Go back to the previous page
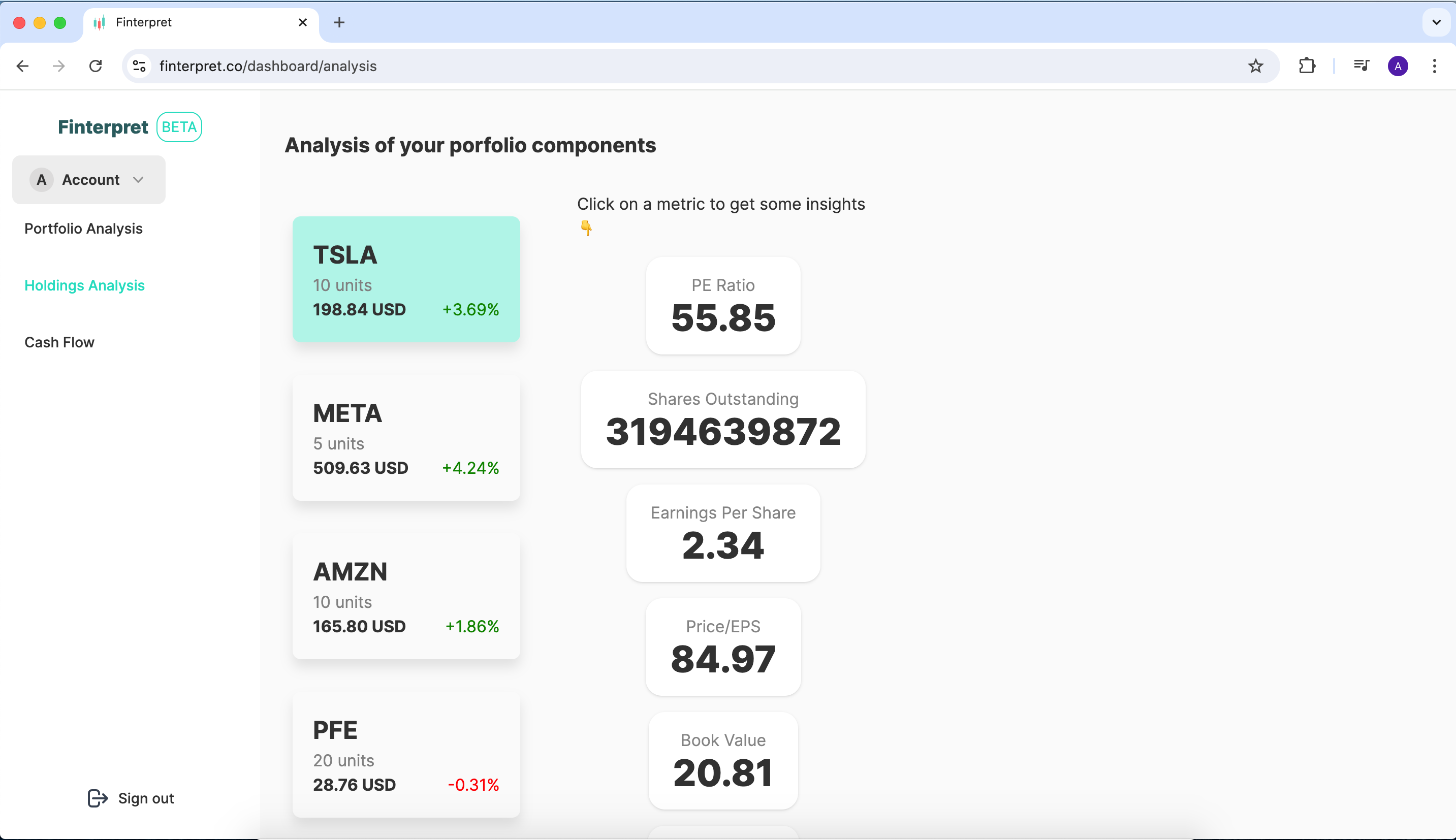Screen dimensions: 1456x840 pyautogui.click(x=22, y=67)
